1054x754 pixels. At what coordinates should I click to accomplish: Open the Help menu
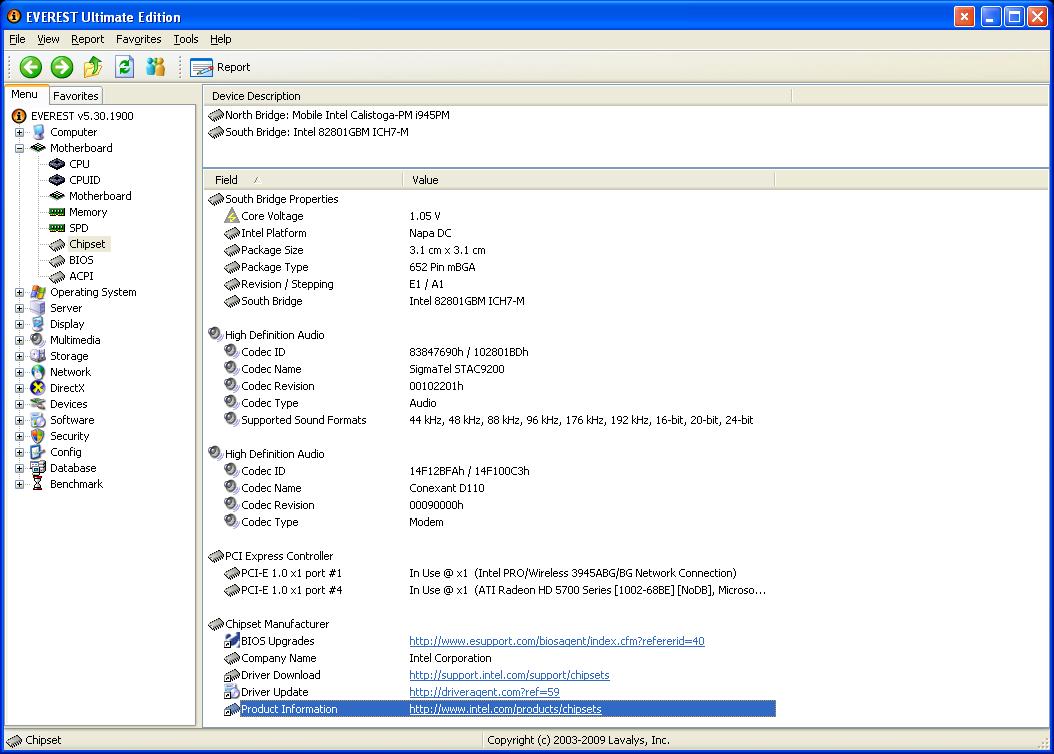220,40
